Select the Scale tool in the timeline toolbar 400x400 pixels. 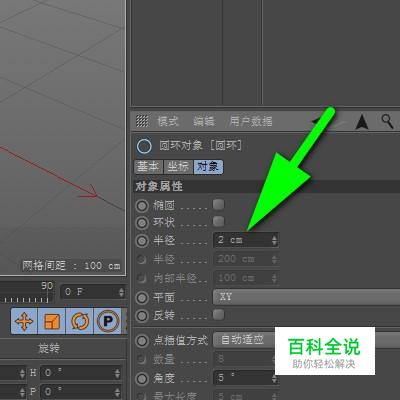pyautogui.click(x=52, y=321)
